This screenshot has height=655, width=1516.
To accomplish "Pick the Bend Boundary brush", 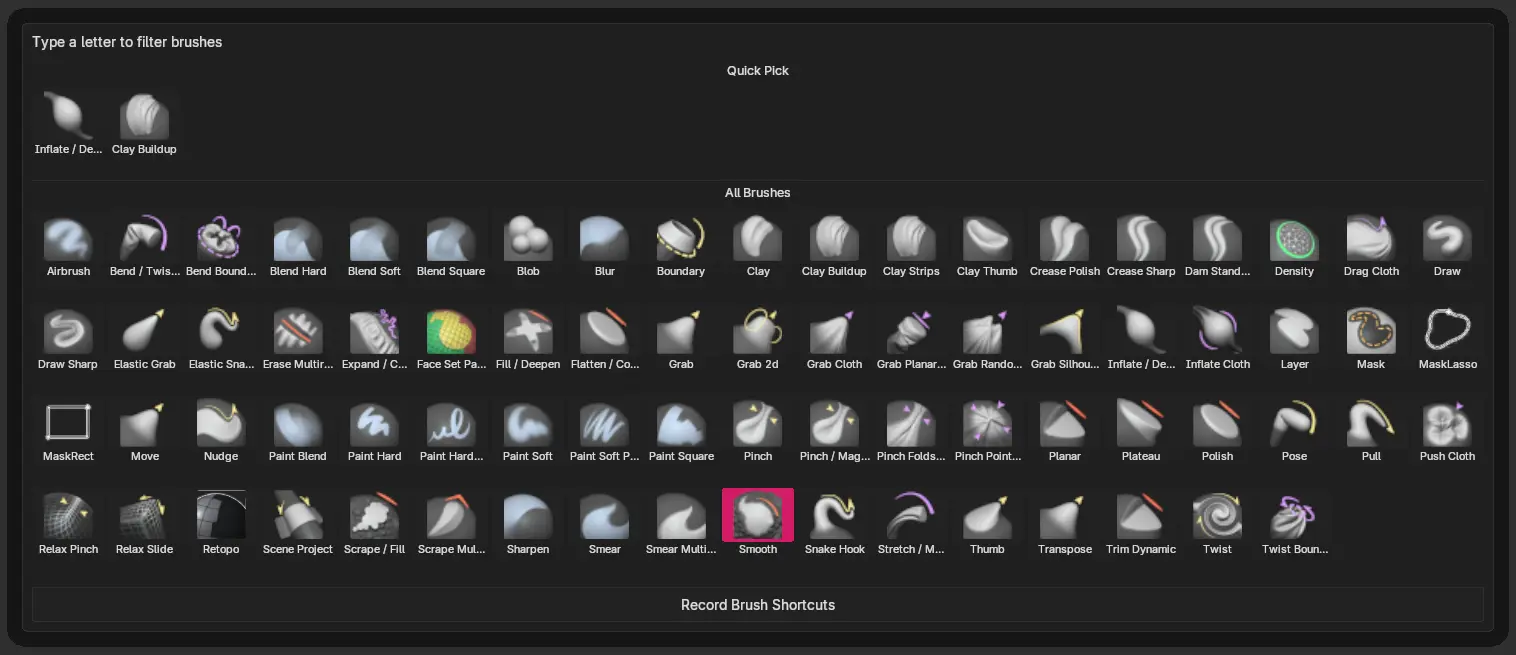I will 221,246.
